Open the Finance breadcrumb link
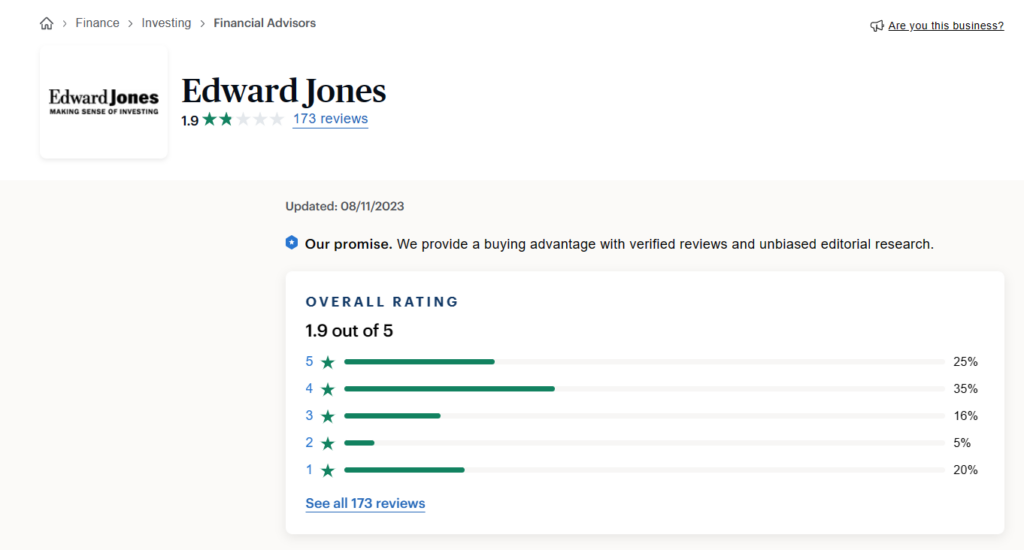This screenshot has height=550, width=1024. (x=97, y=23)
